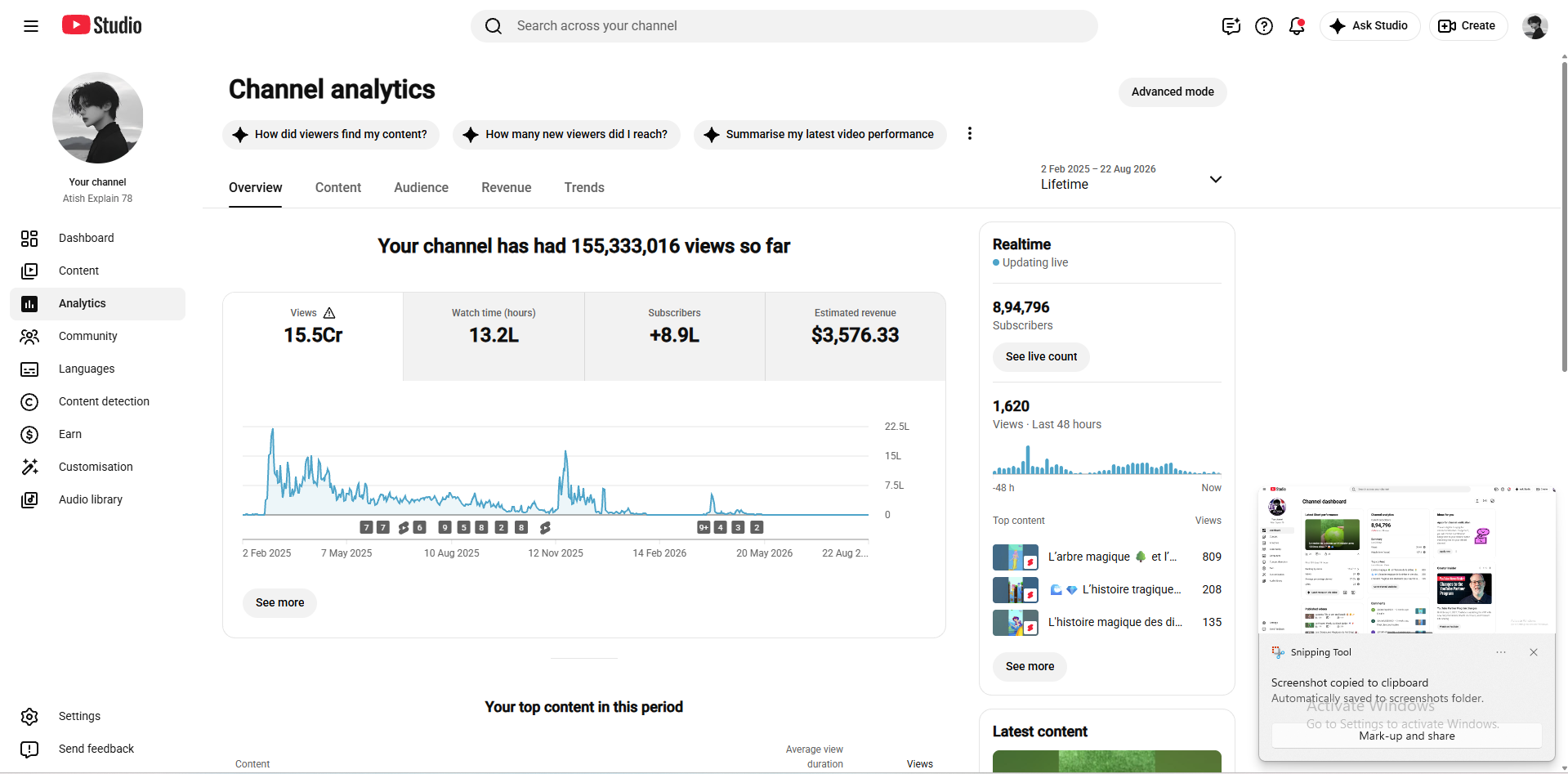
Task: Open L'arbre magique video thumbnail
Action: (1016, 557)
